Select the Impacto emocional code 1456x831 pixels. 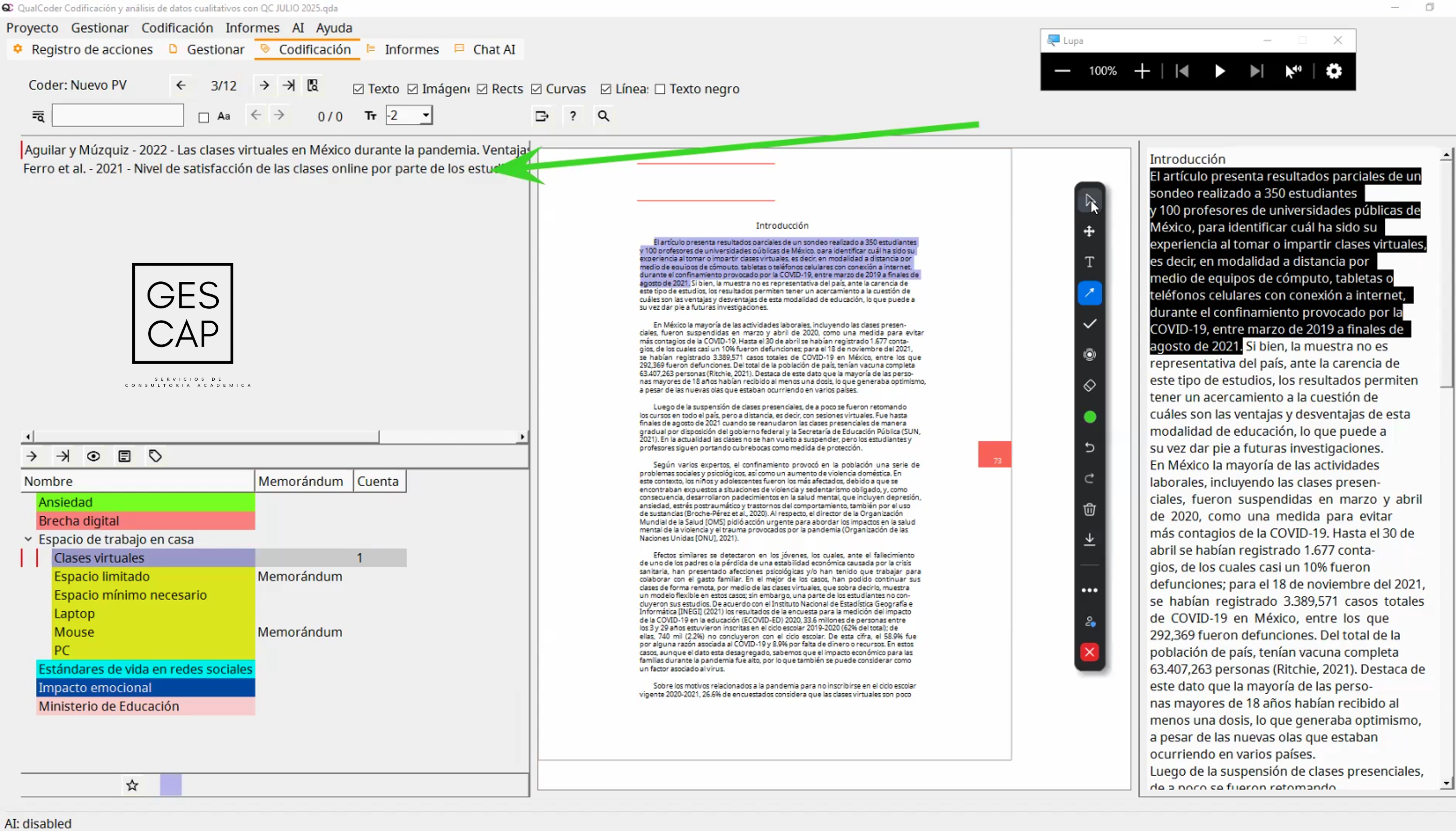coord(145,688)
